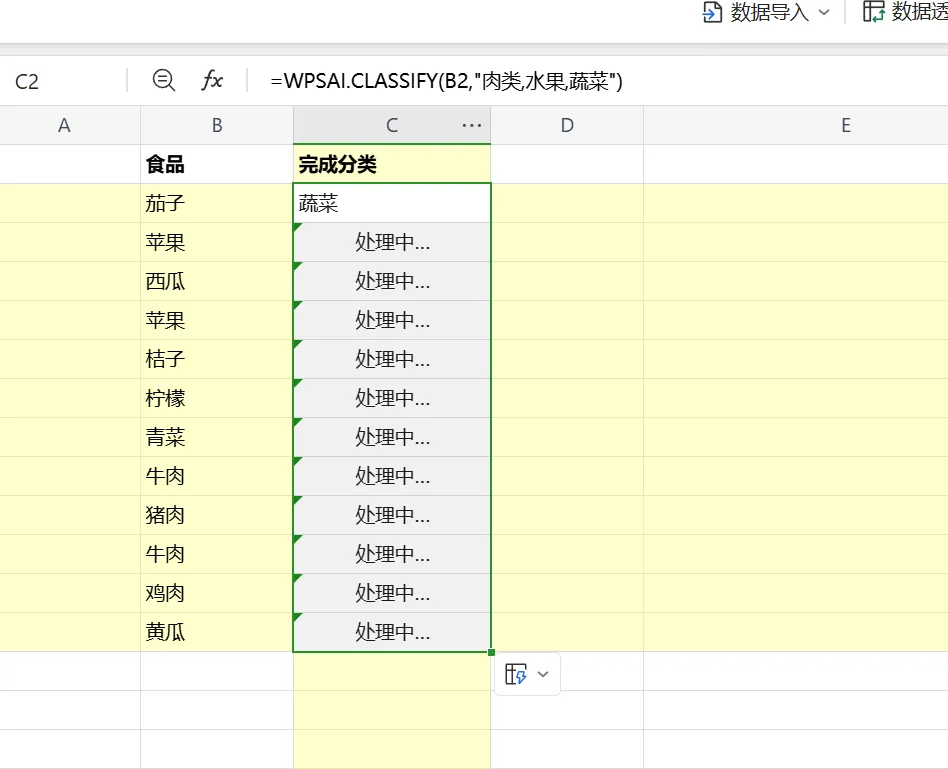
Task: Select the 食品 header cell
Action: pos(217,164)
